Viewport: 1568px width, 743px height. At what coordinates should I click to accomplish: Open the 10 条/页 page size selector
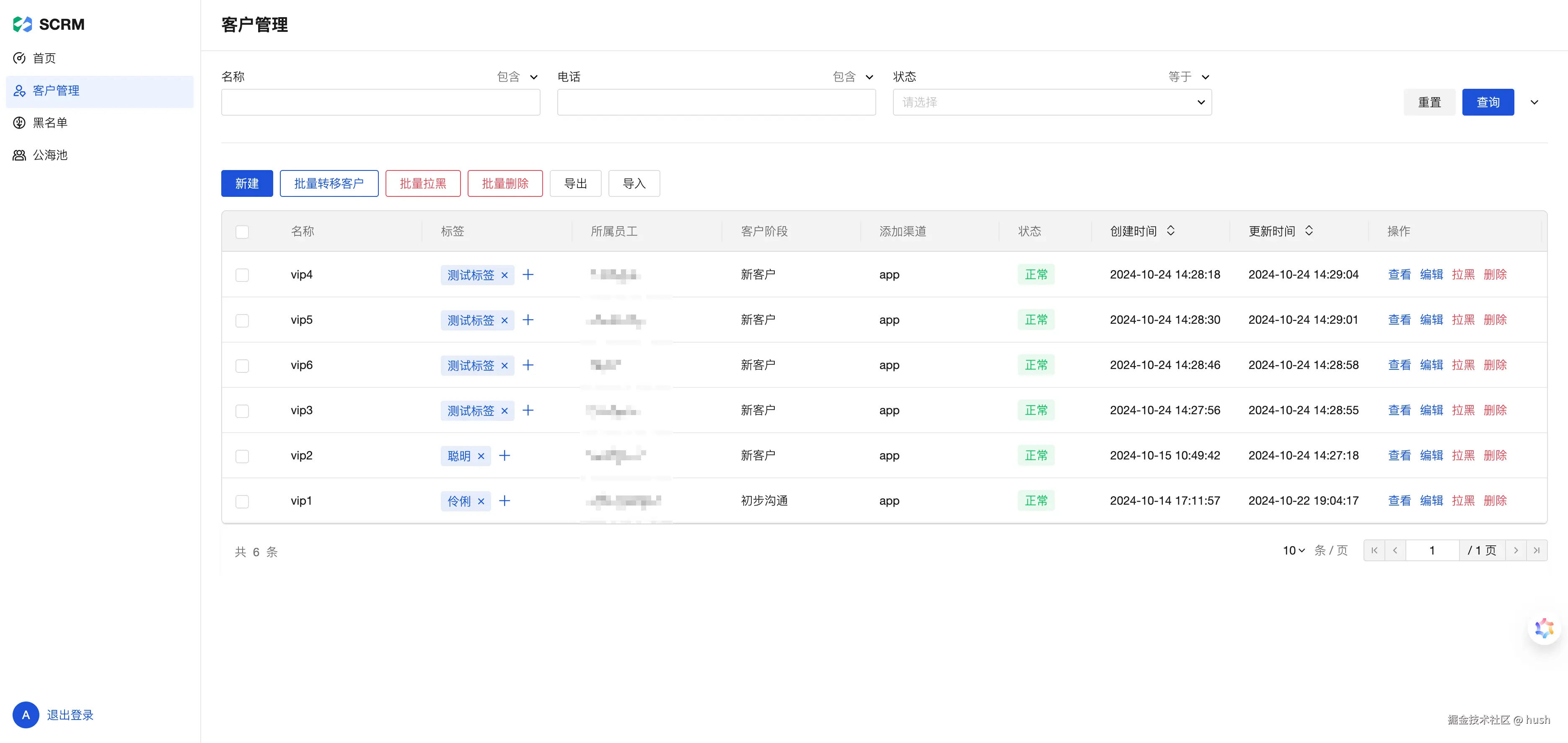(x=1294, y=550)
